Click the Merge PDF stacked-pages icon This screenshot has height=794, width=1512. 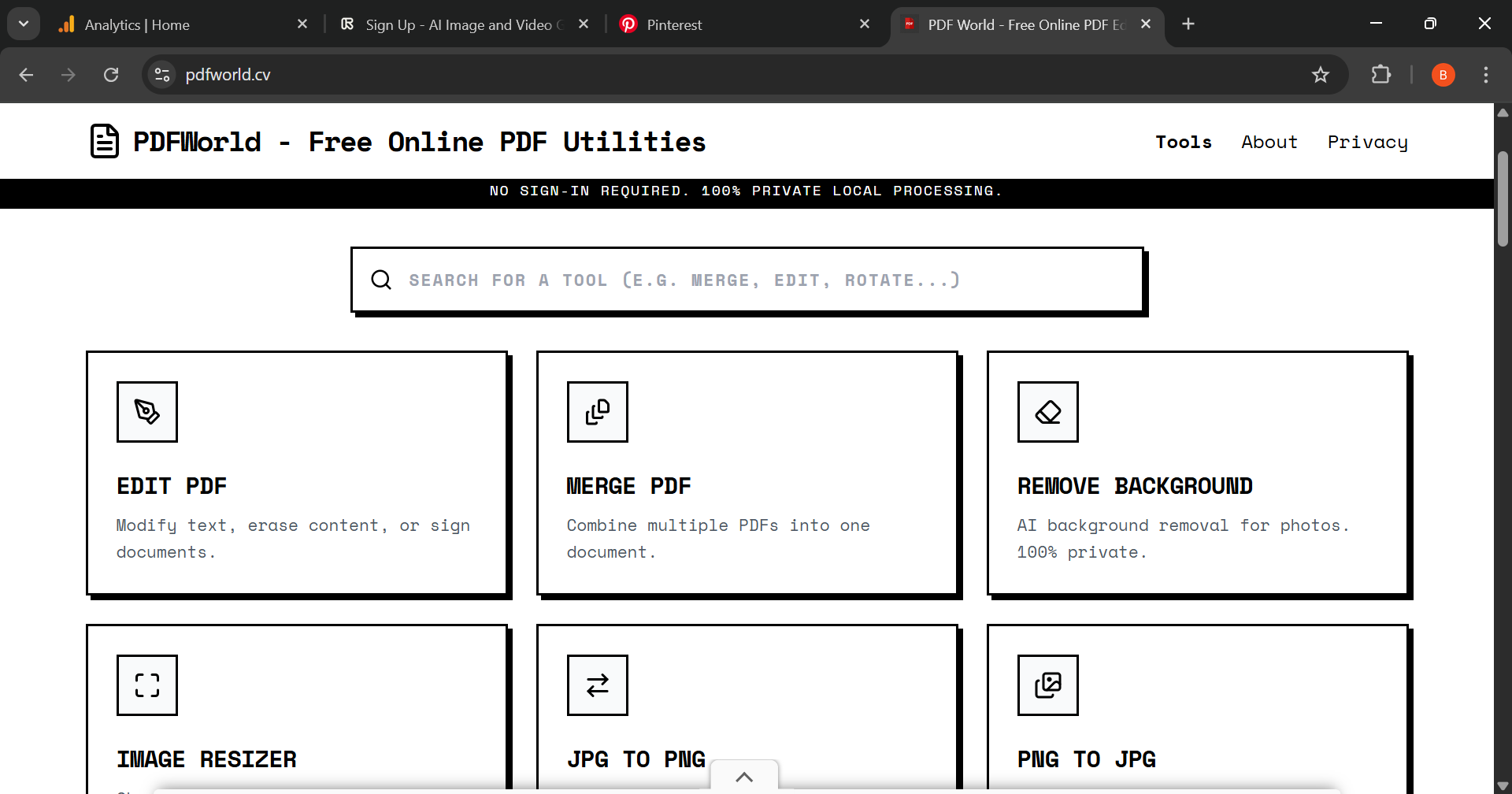pos(597,411)
